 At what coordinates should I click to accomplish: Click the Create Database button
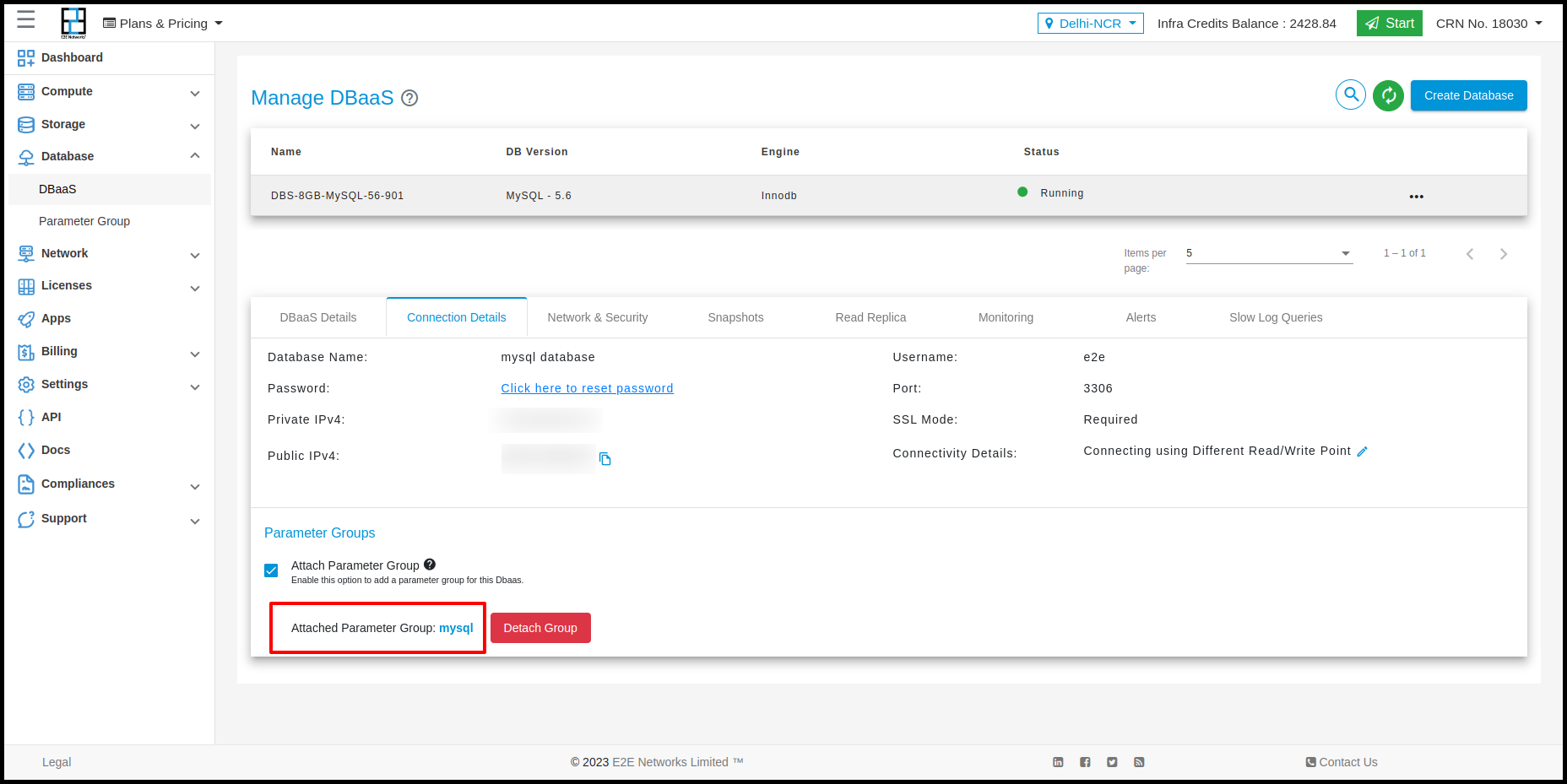coord(1468,95)
